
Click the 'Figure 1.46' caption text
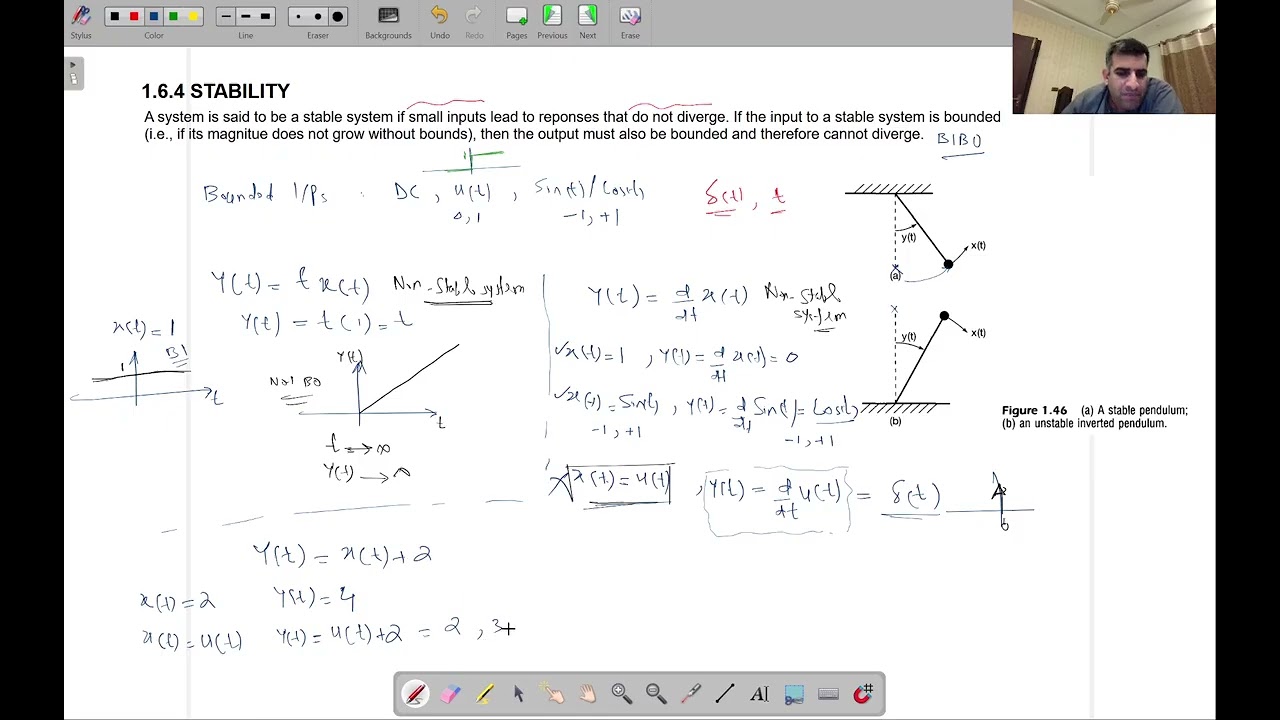pos(1095,417)
